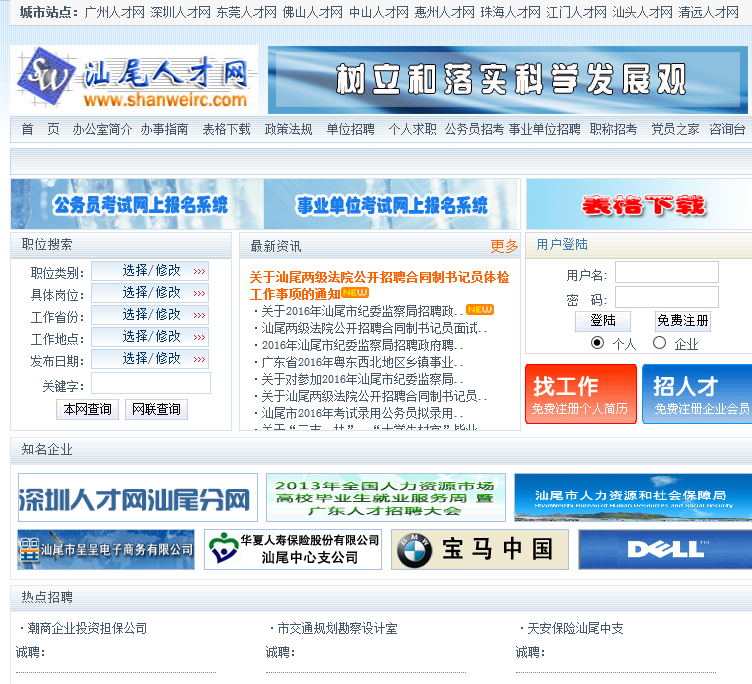Open 具体岗位 选择/修改 selector
Viewport: 752px width, 684px height.
pyautogui.click(x=150, y=293)
